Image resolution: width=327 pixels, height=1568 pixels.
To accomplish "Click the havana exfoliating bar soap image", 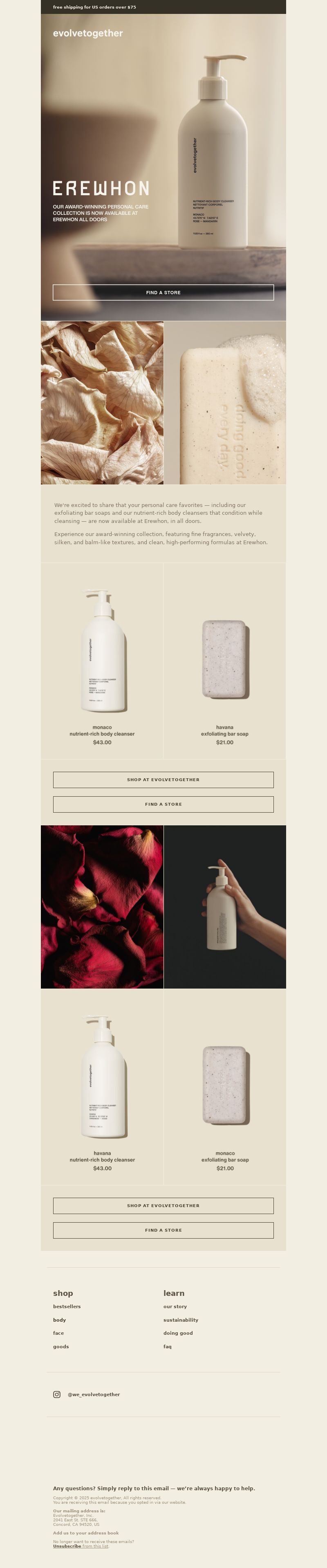I will click(x=225, y=659).
